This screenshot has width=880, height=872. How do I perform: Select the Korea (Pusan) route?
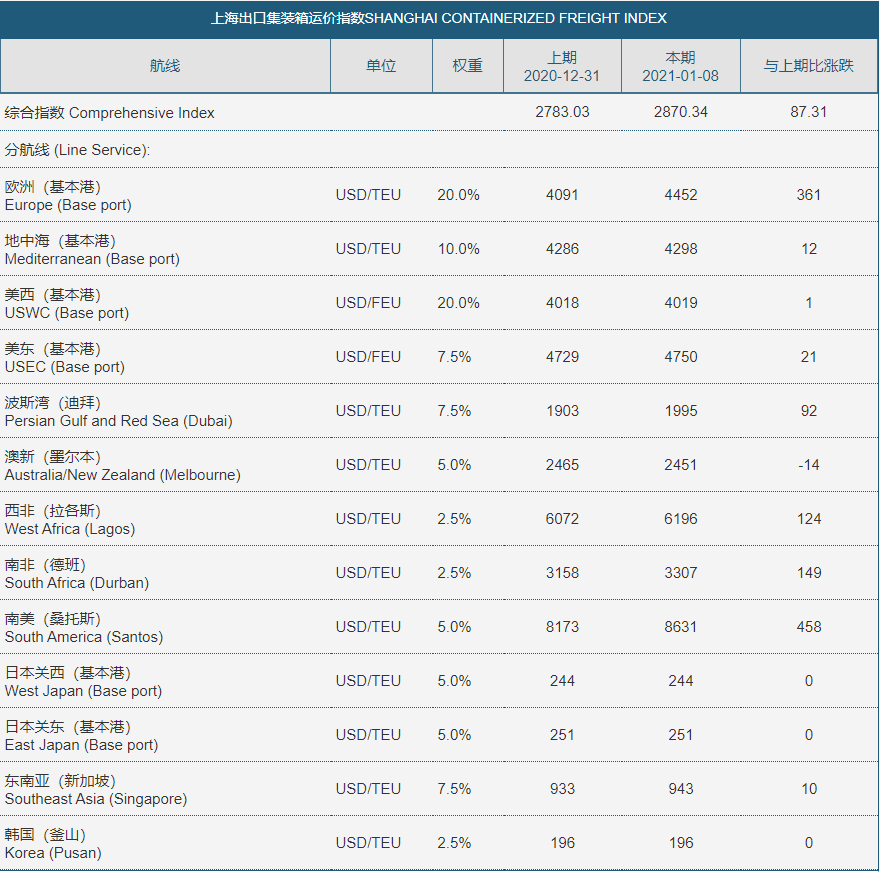pos(53,844)
